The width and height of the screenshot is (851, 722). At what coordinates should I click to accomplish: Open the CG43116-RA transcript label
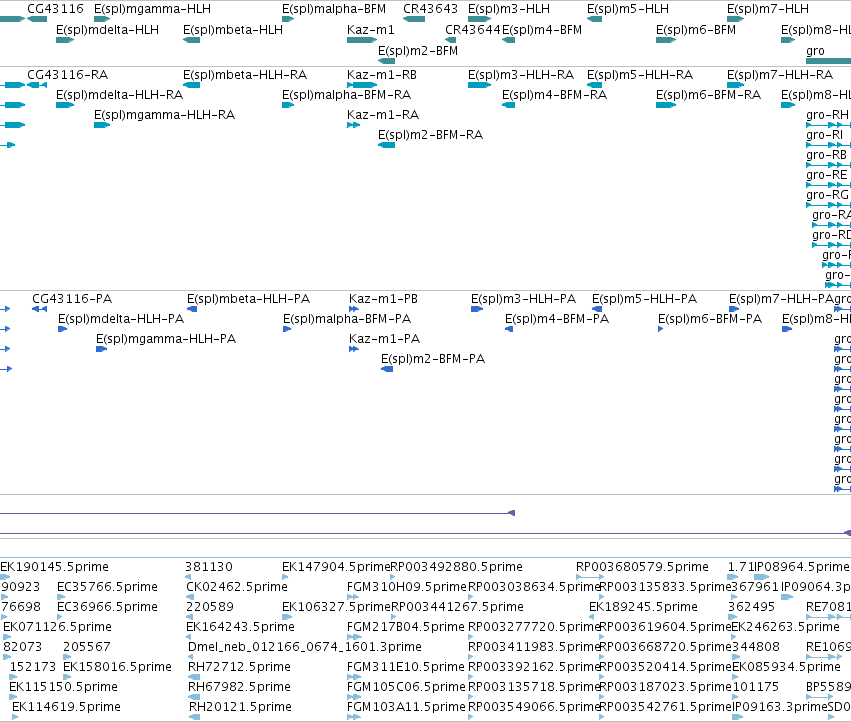(x=68, y=75)
